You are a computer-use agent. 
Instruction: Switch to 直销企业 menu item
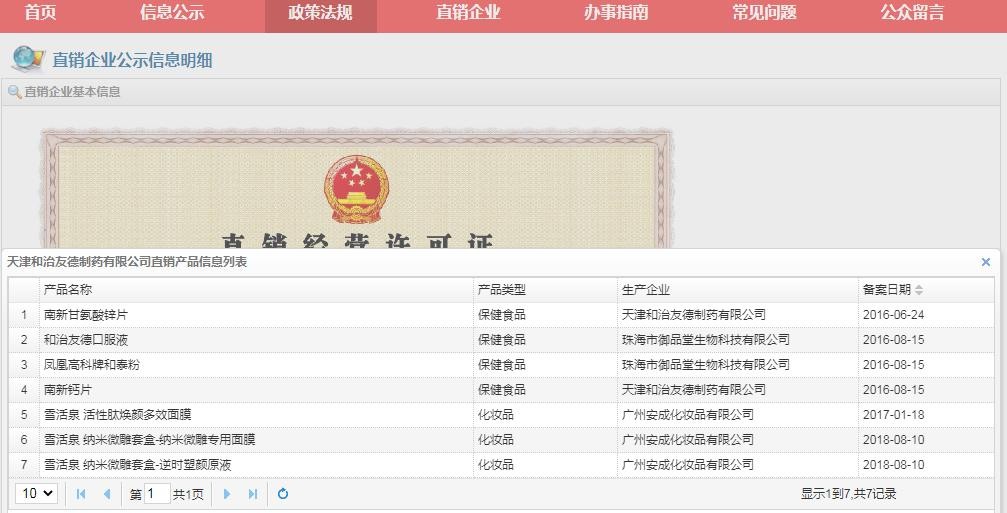click(x=468, y=13)
